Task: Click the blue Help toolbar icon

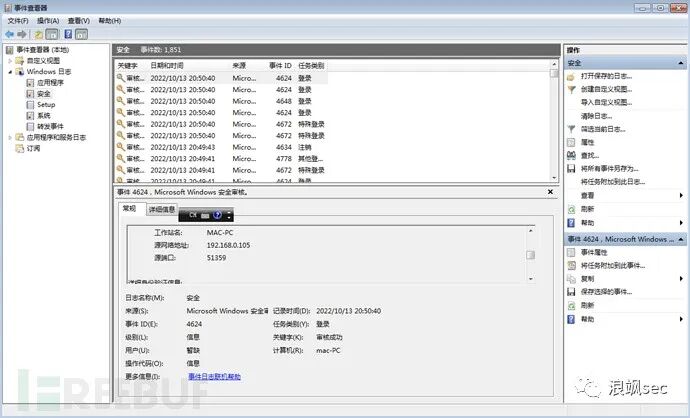Action: [68, 34]
